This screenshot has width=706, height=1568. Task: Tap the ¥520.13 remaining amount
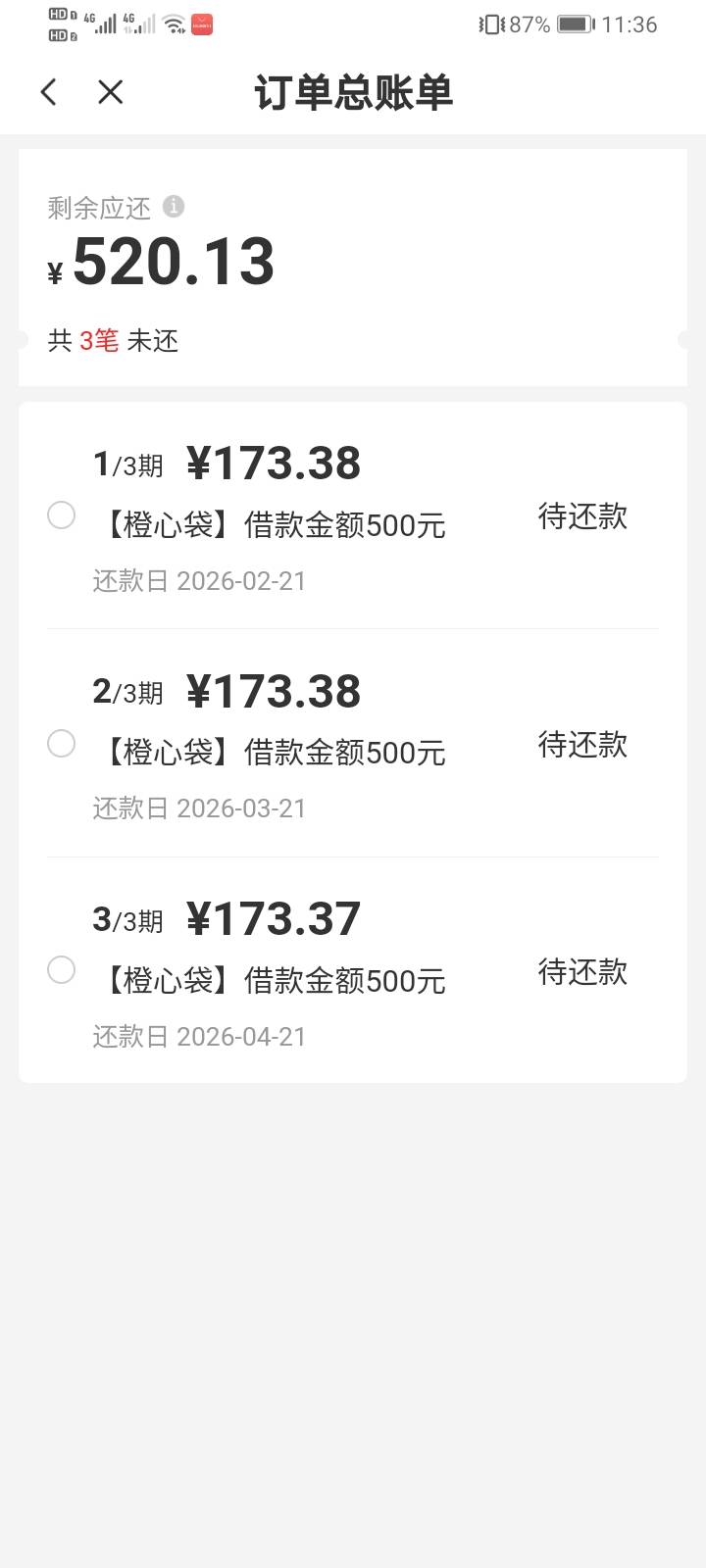pyautogui.click(x=173, y=263)
